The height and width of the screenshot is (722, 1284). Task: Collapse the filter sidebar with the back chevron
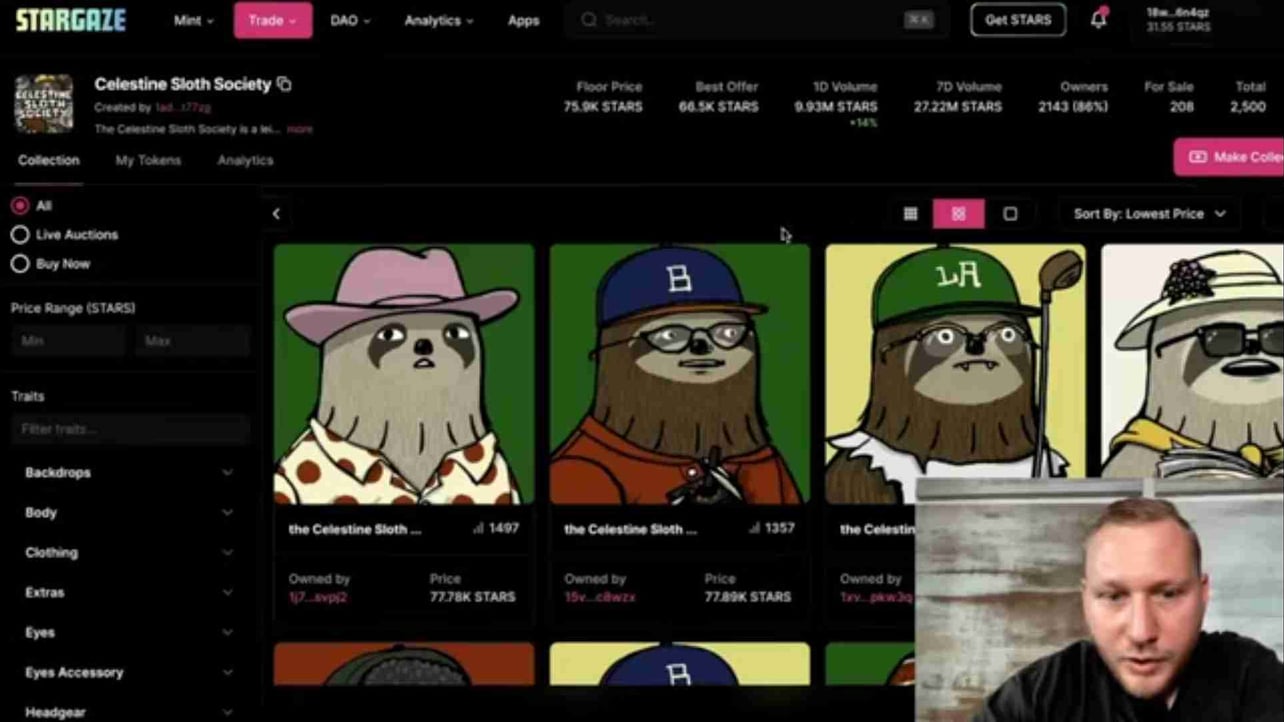[x=276, y=213]
